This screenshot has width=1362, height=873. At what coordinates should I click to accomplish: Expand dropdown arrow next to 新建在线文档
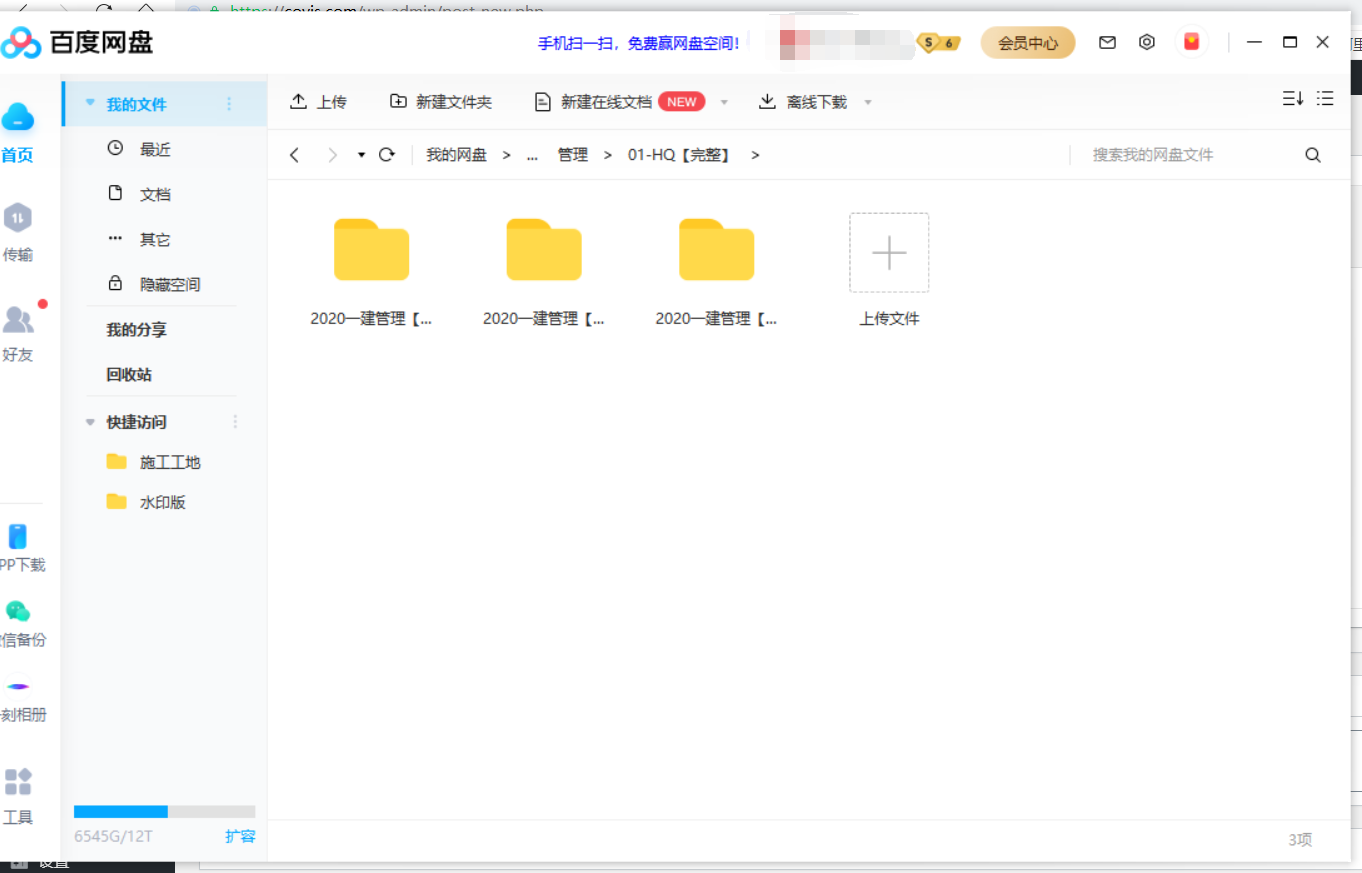coord(724,103)
